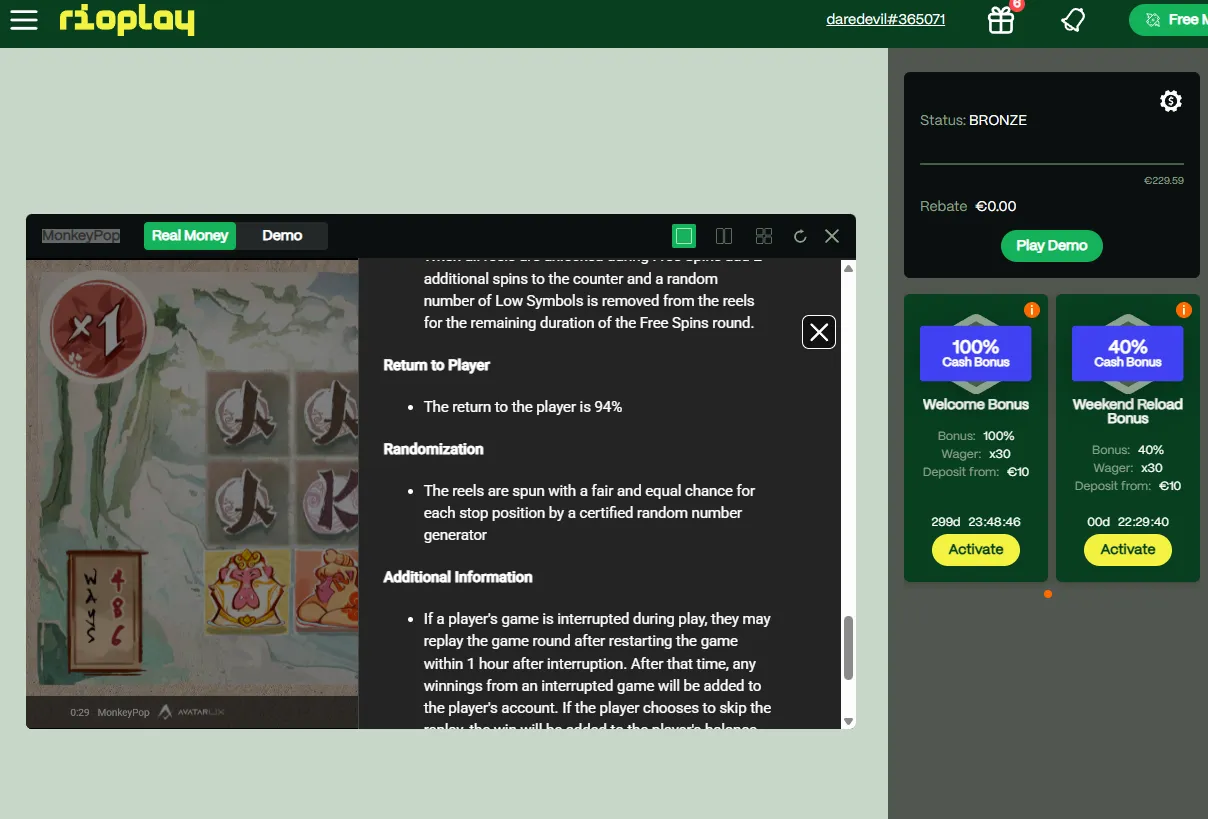Image resolution: width=1208 pixels, height=819 pixels.
Task: Show info for the Weekend Reload Bonus card
Action: (x=1184, y=310)
